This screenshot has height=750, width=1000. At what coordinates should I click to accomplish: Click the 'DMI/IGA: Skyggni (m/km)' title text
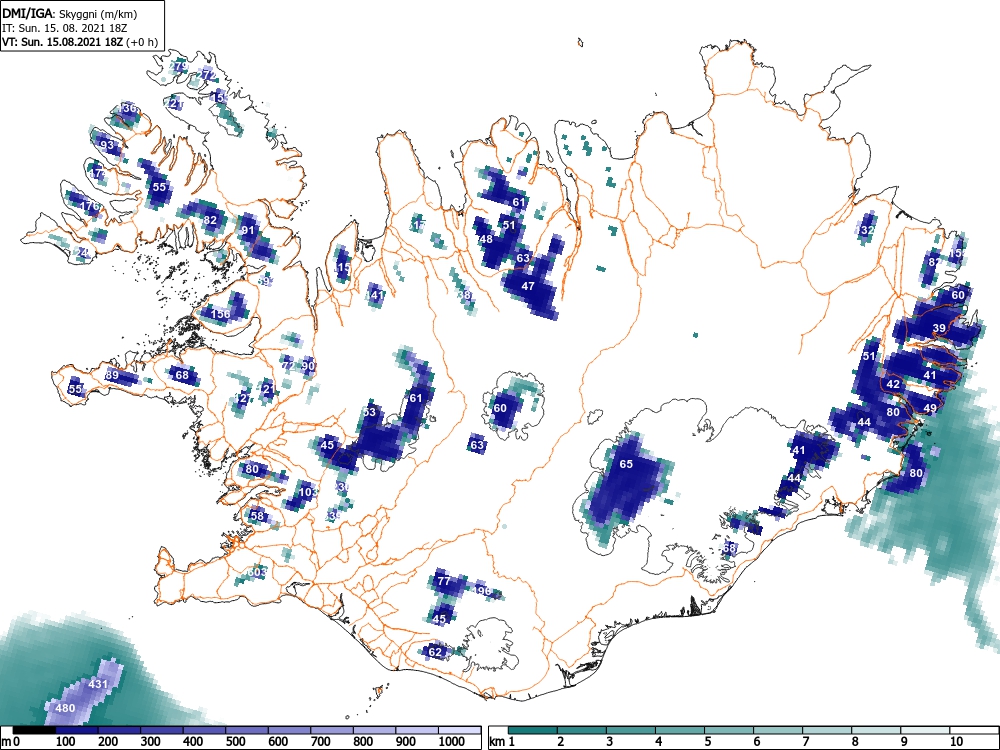click(70, 13)
